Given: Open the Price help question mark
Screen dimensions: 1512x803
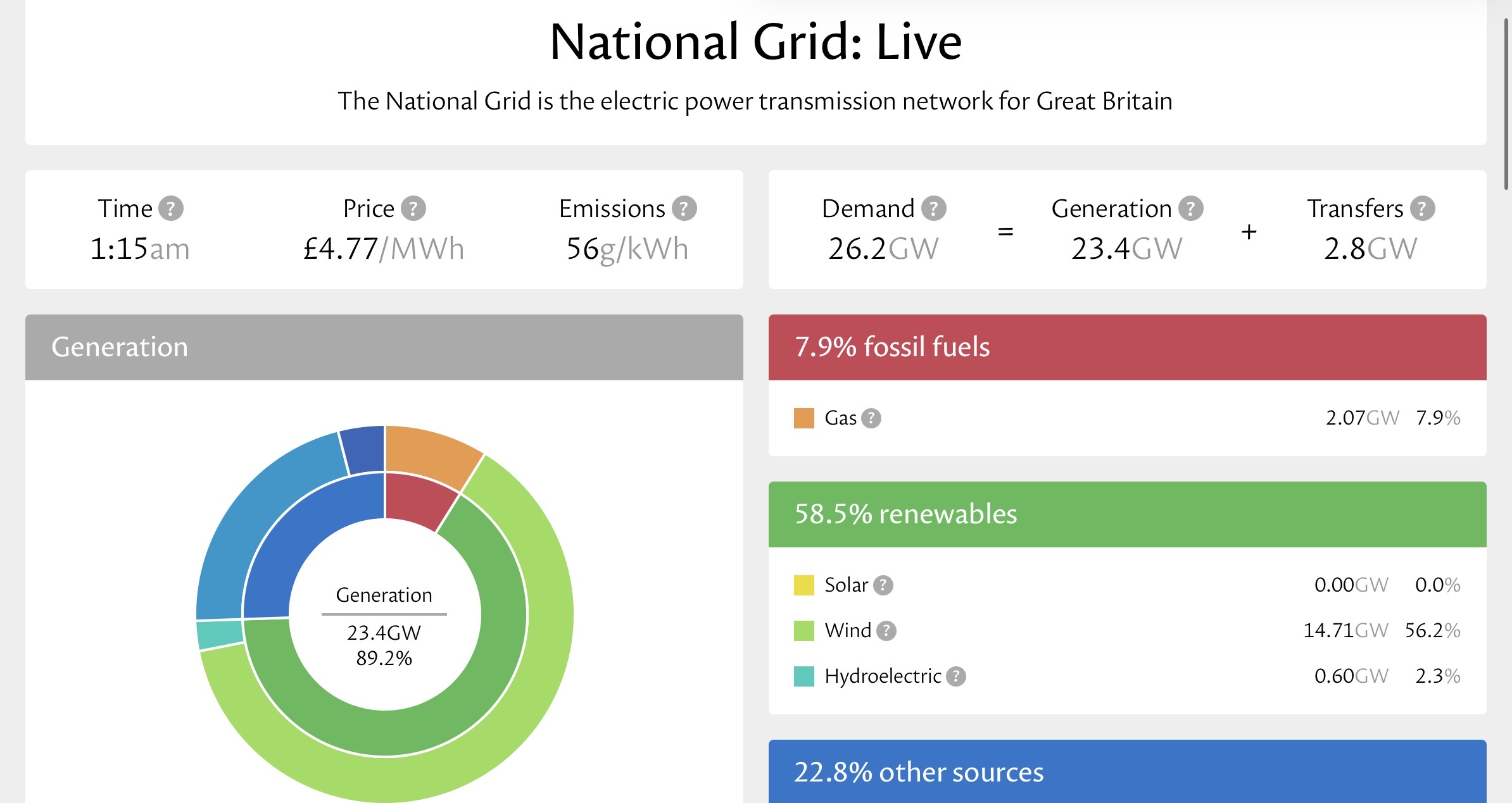Looking at the screenshot, I should tap(413, 208).
